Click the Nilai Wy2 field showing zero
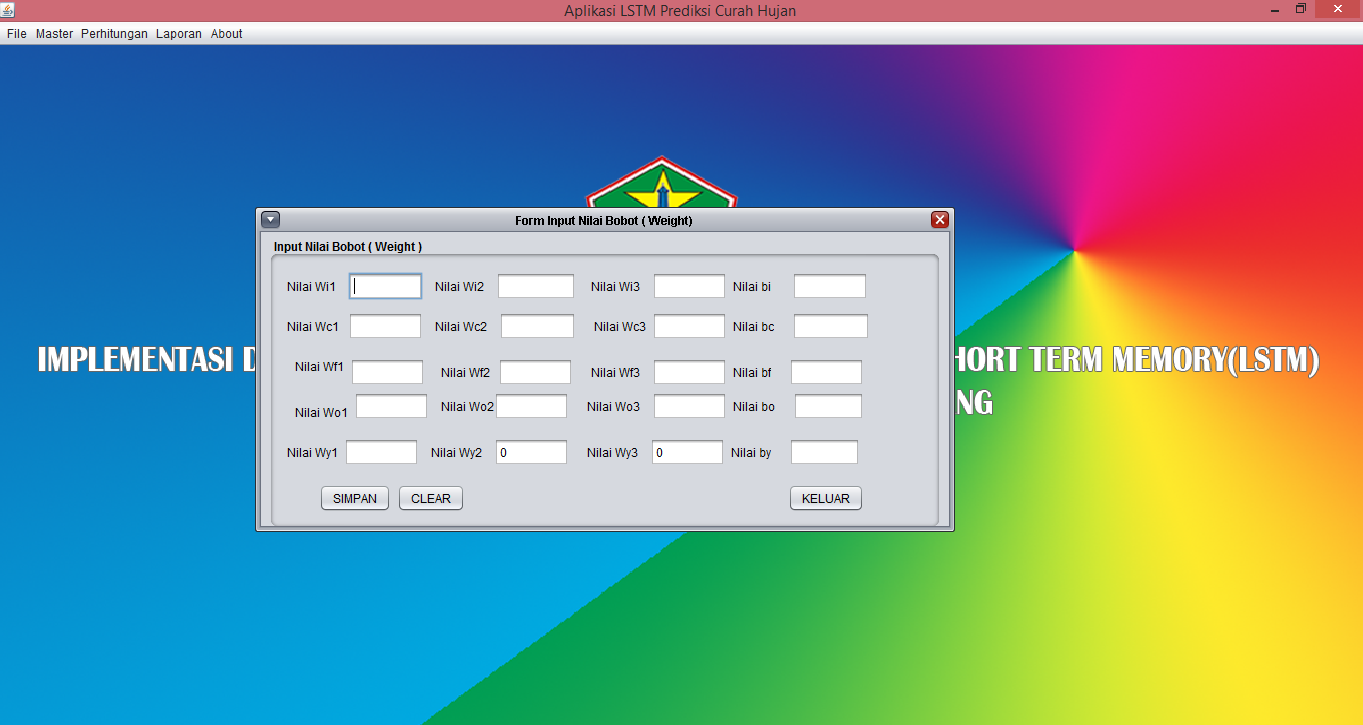Screen dimensions: 1363x725 click(531, 451)
